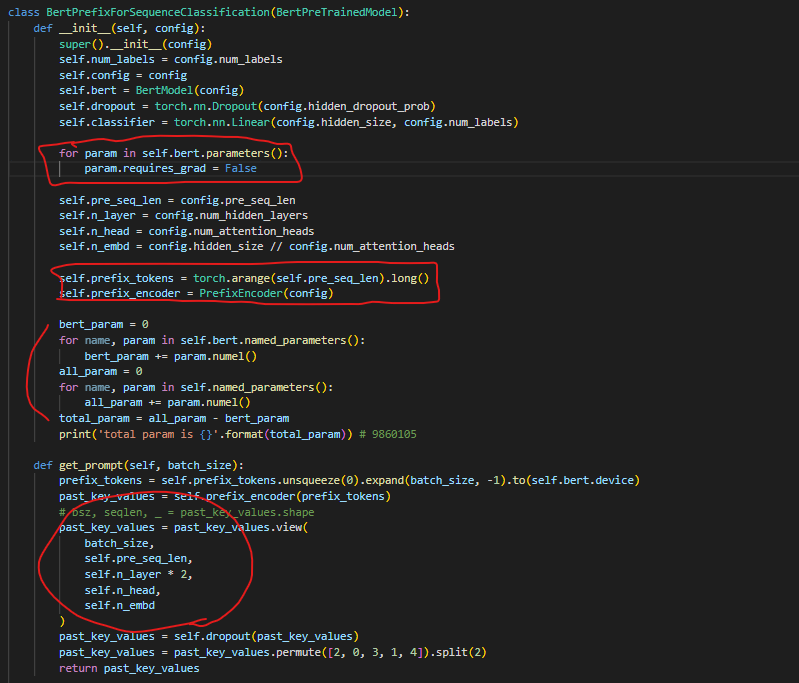Click the 'bert_param = 0' line
The width and height of the screenshot is (799, 683).
104,324
